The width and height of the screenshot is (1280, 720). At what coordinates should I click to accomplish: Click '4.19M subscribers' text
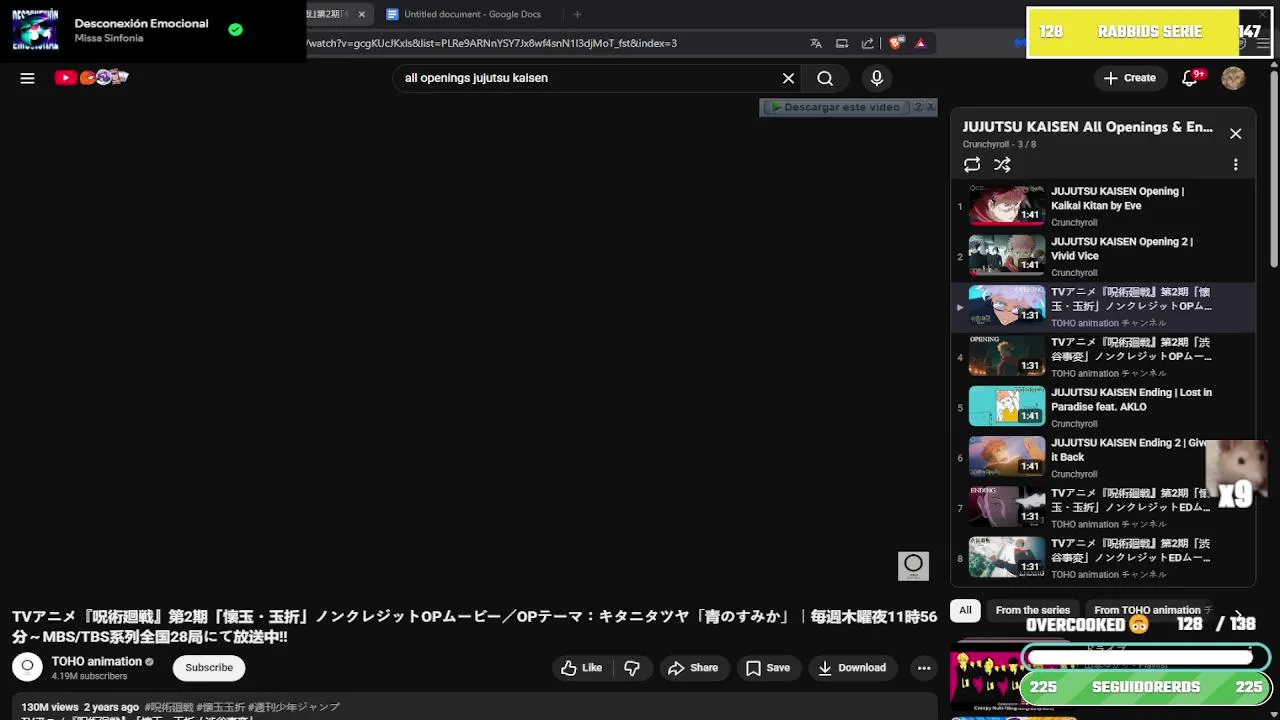(x=89, y=677)
